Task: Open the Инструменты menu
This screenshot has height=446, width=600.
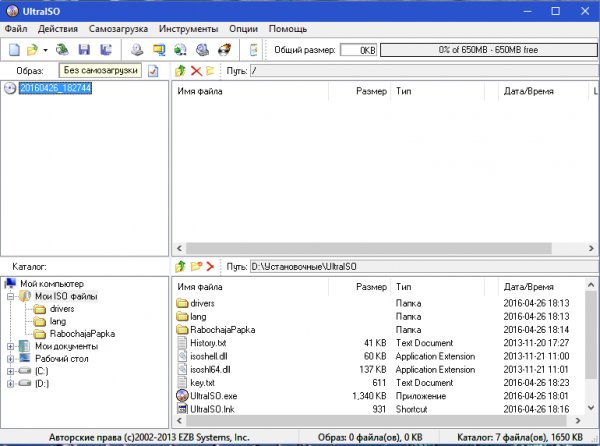Action: pyautogui.click(x=188, y=29)
